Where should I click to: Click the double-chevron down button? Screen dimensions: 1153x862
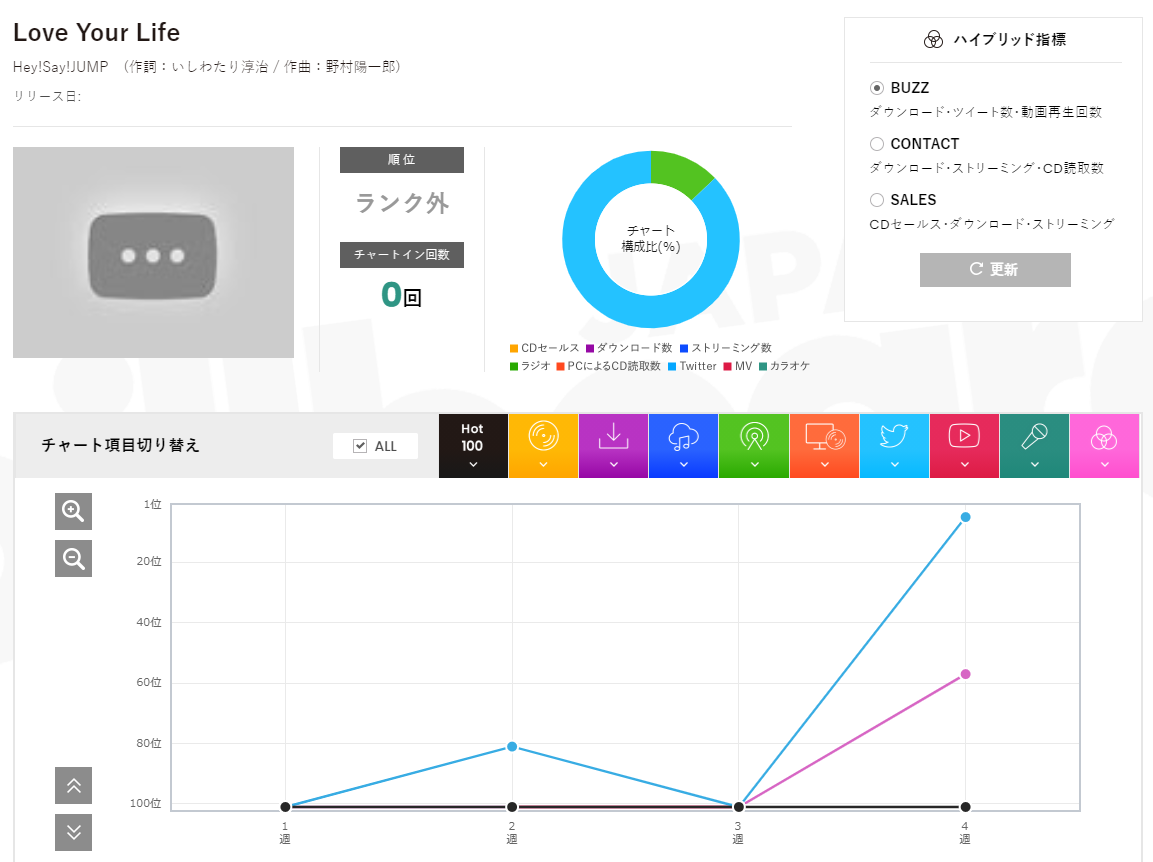click(74, 832)
